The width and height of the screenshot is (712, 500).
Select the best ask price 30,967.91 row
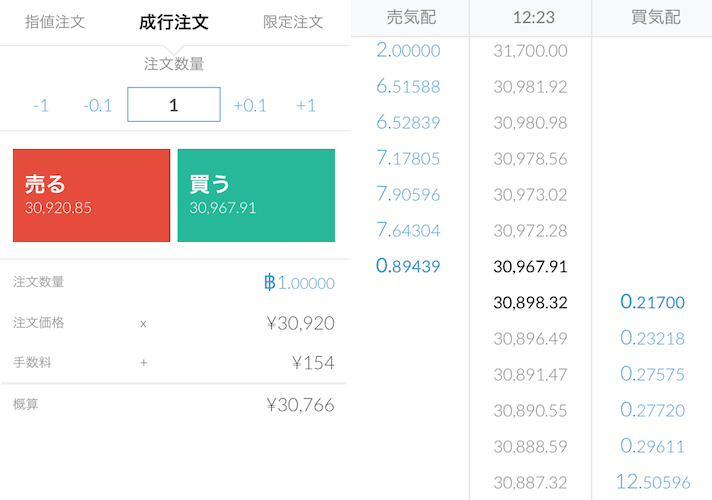530,266
